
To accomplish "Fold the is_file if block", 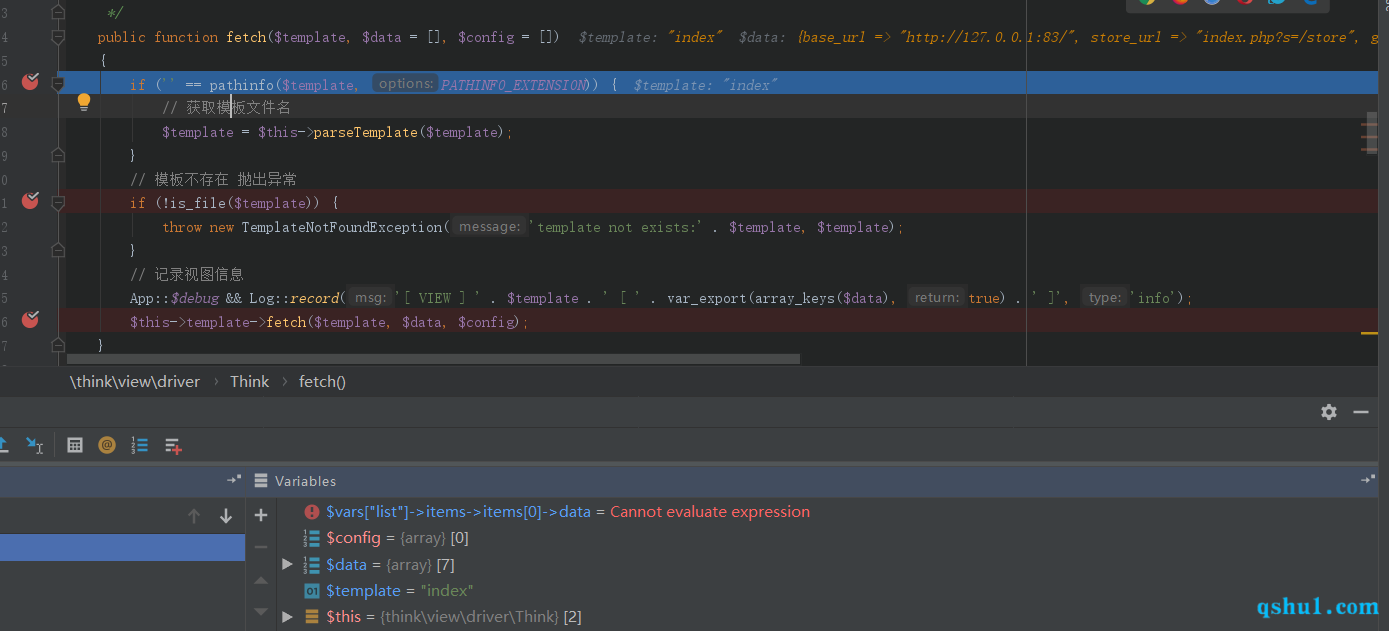I will (58, 203).
